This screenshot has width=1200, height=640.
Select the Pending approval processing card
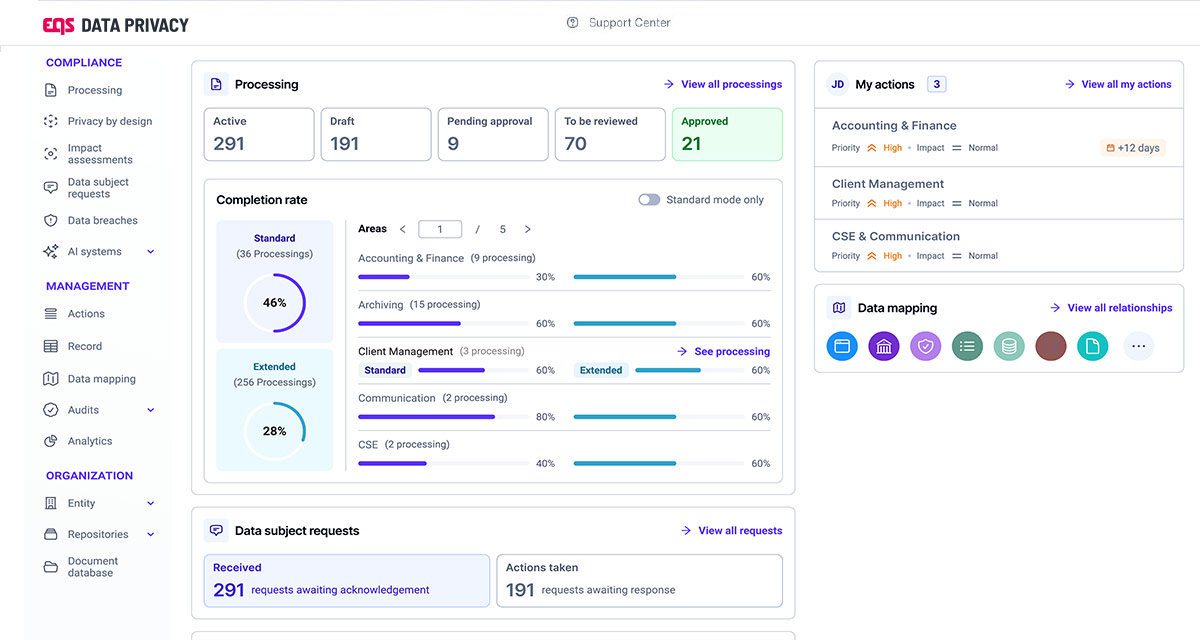click(493, 134)
